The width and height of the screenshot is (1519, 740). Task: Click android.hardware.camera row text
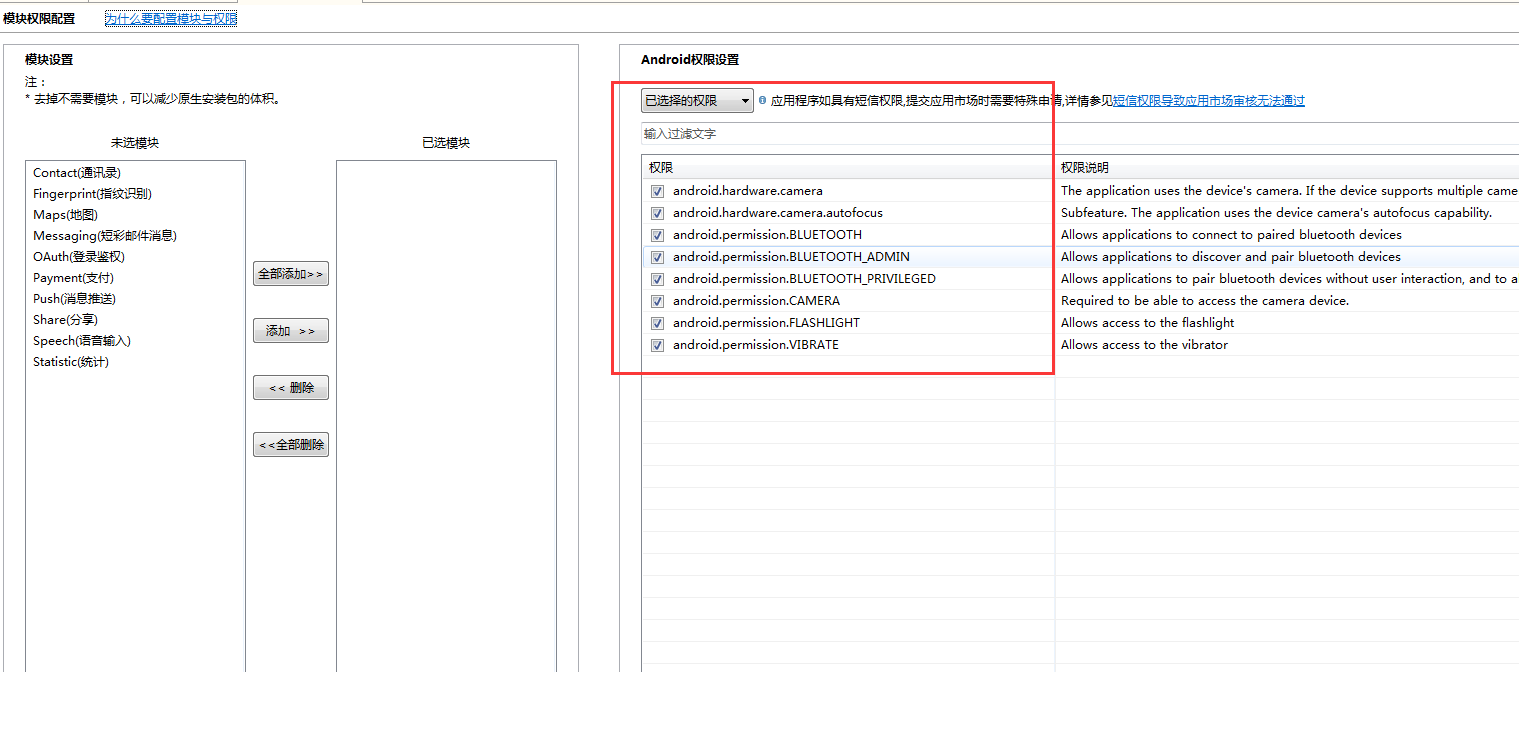click(748, 191)
